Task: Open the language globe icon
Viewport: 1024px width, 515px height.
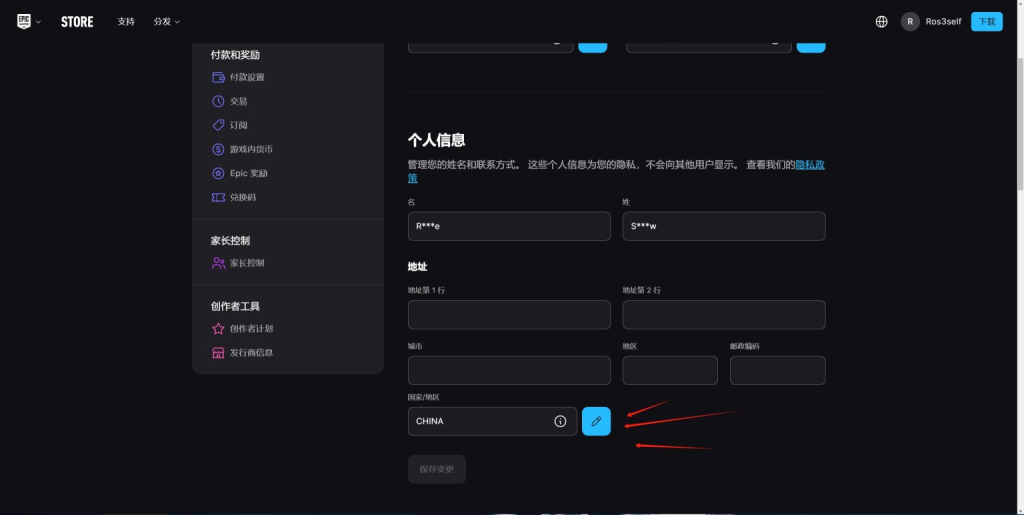Action: point(881,21)
